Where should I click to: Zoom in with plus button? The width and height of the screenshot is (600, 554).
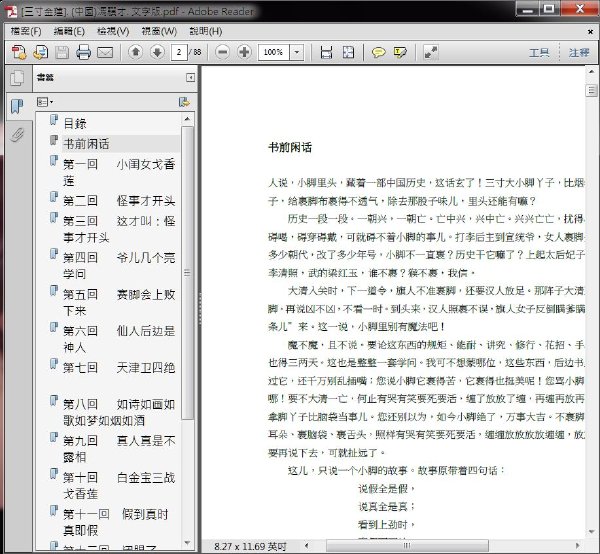pyautogui.click(x=244, y=52)
